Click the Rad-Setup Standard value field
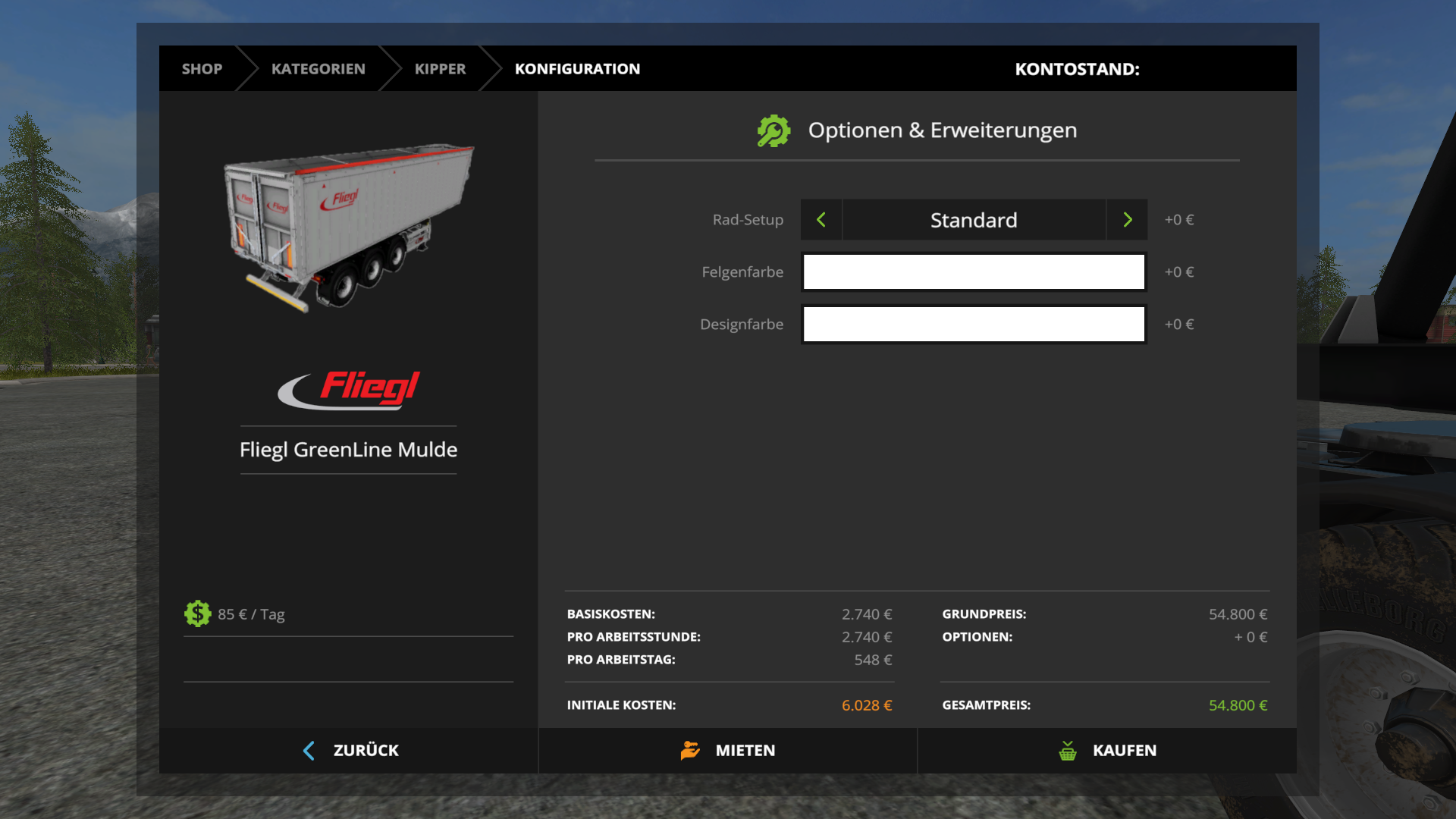This screenshot has height=819, width=1456. [974, 220]
